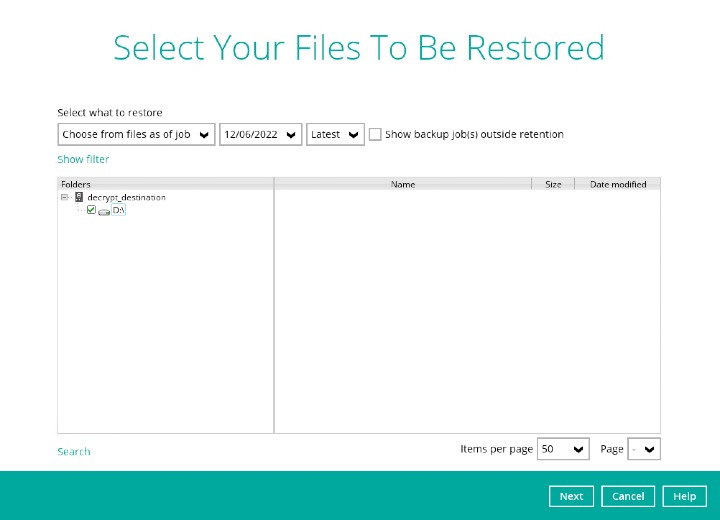Click the decrypt_destination server icon
Image resolution: width=720 pixels, height=520 pixels.
click(x=79, y=198)
